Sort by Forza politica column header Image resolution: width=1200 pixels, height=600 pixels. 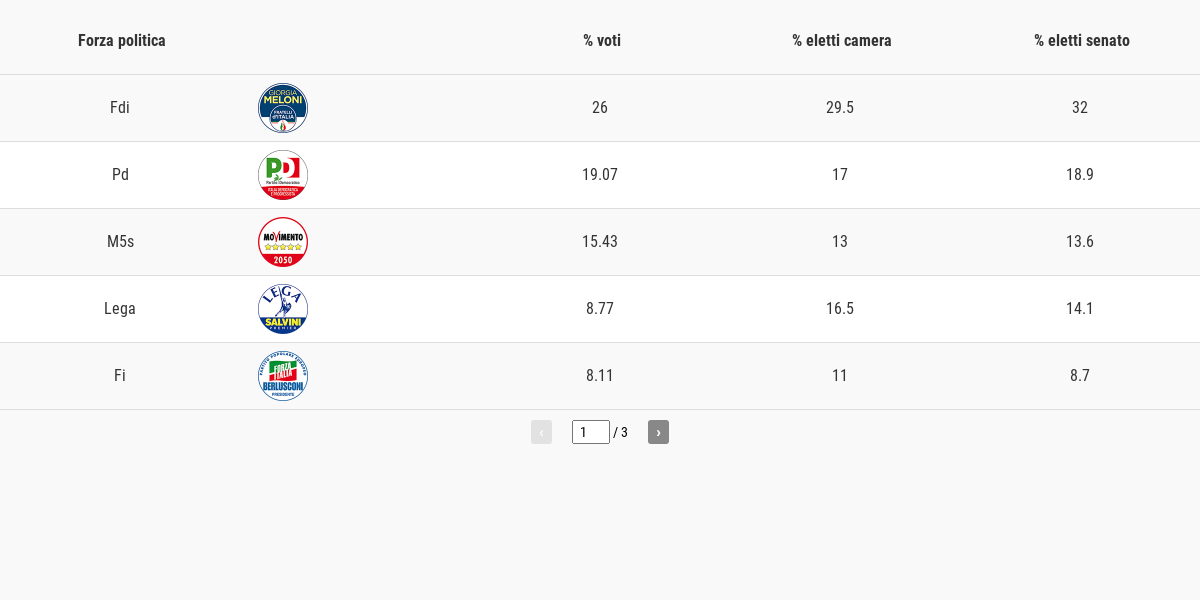(x=122, y=41)
